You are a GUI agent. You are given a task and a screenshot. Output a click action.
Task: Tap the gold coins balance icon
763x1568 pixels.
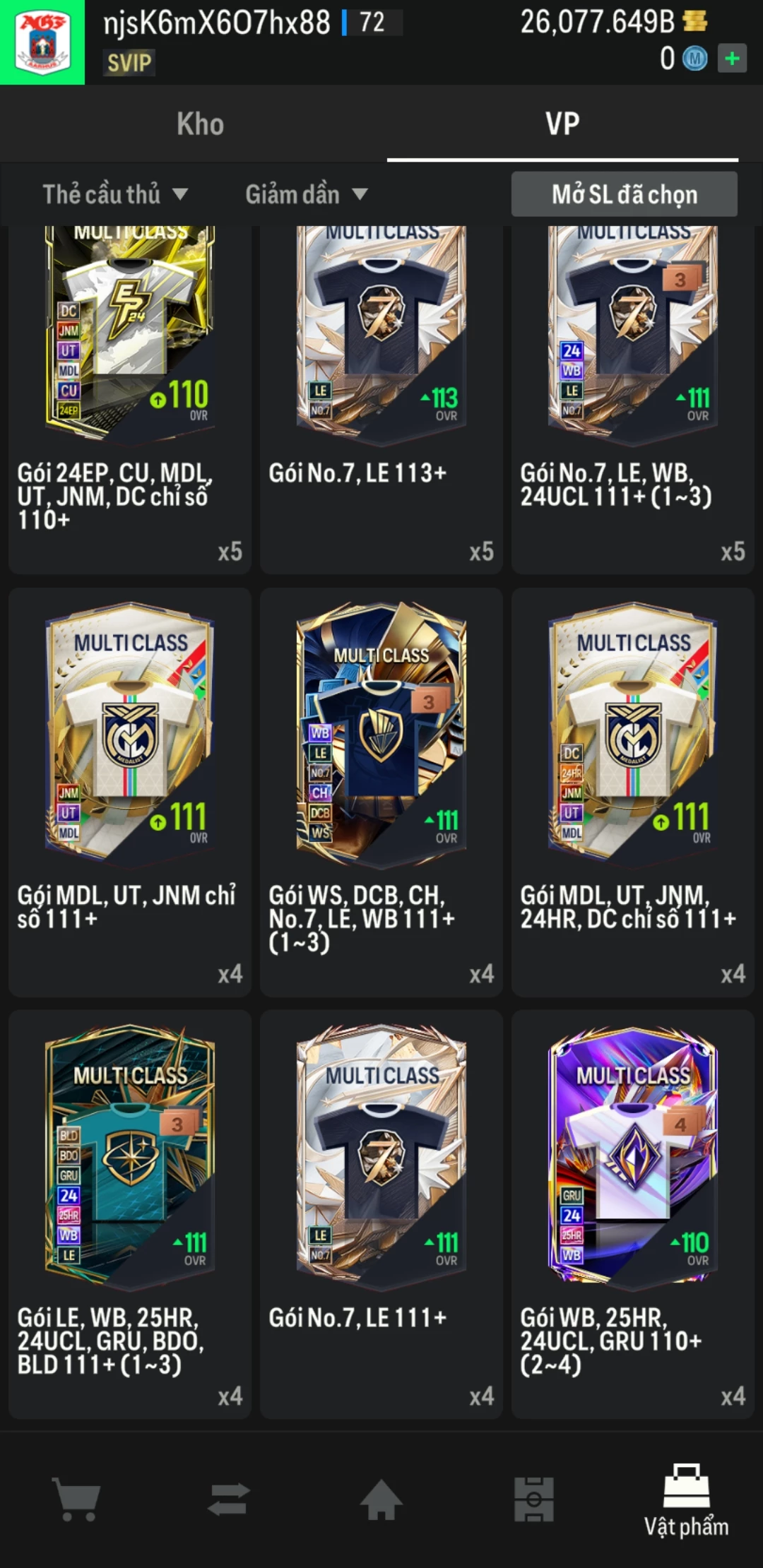695,21
